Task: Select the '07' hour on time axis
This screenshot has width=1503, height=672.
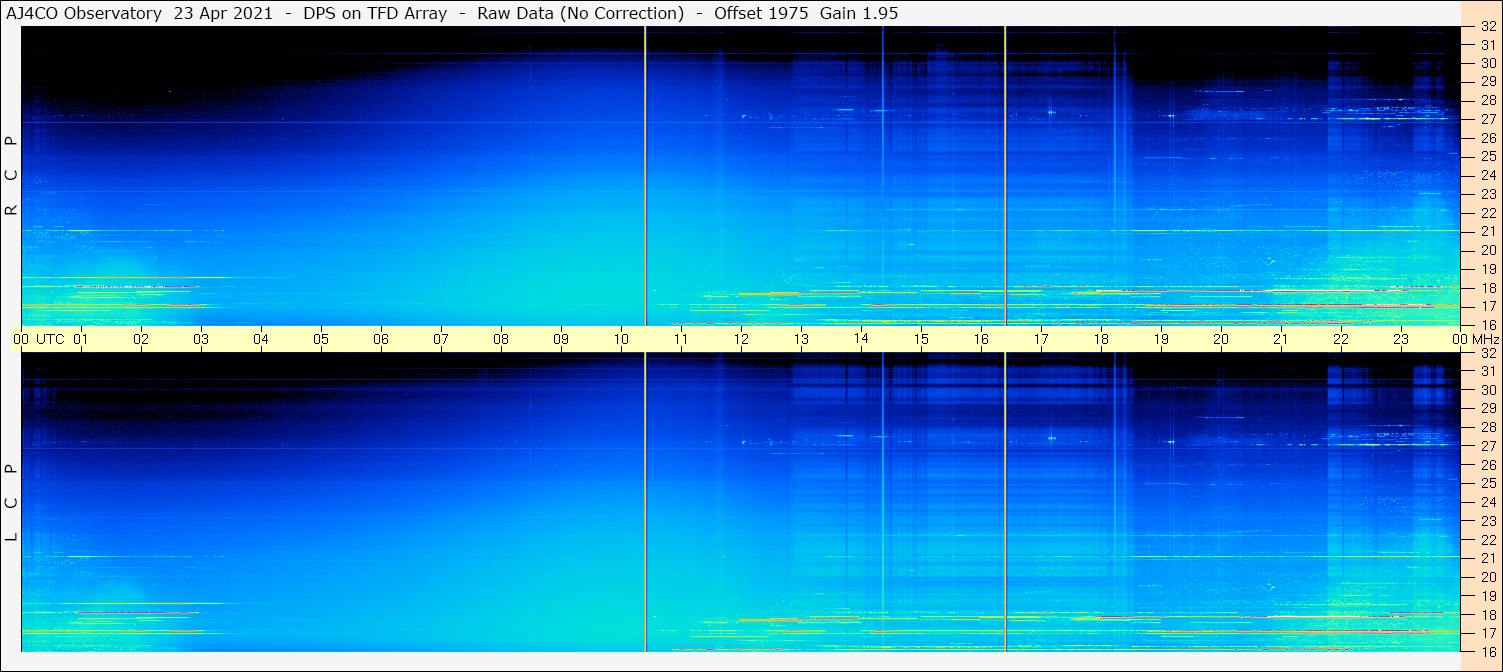Action: (x=441, y=339)
